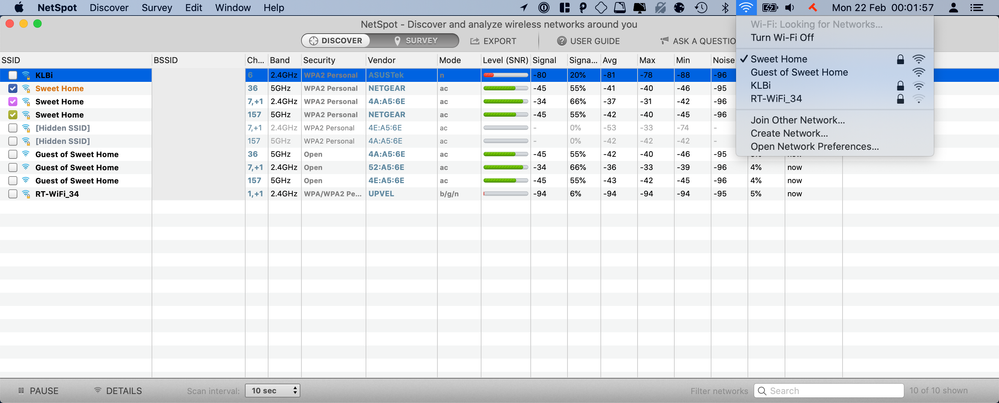Open Time Machine menu bar icon
Screen dimensions: 999x403
pos(701,8)
